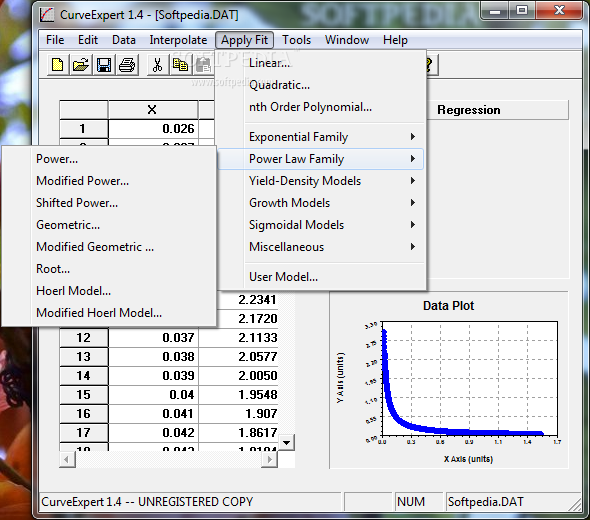The image size is (590, 520).
Task: Click the row 12 header
Action: click(84, 338)
